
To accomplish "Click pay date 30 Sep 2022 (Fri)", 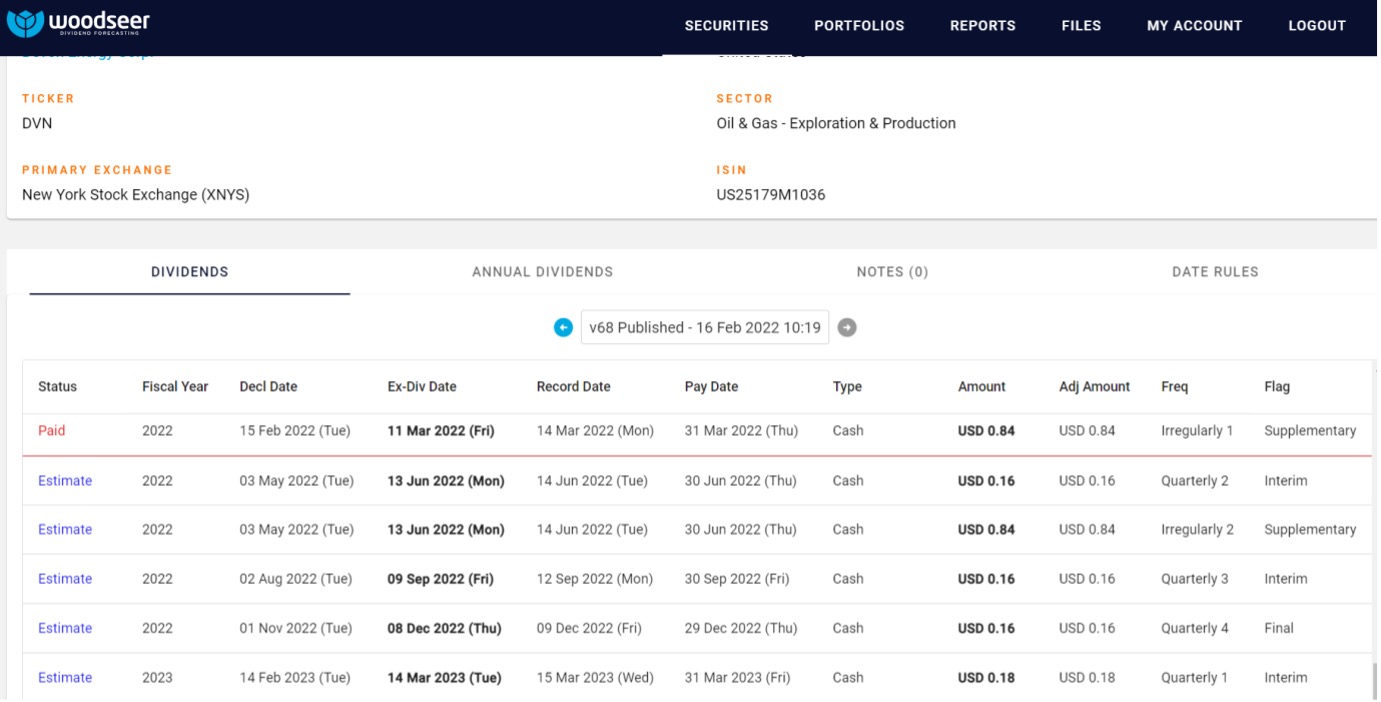I will [x=737, y=579].
